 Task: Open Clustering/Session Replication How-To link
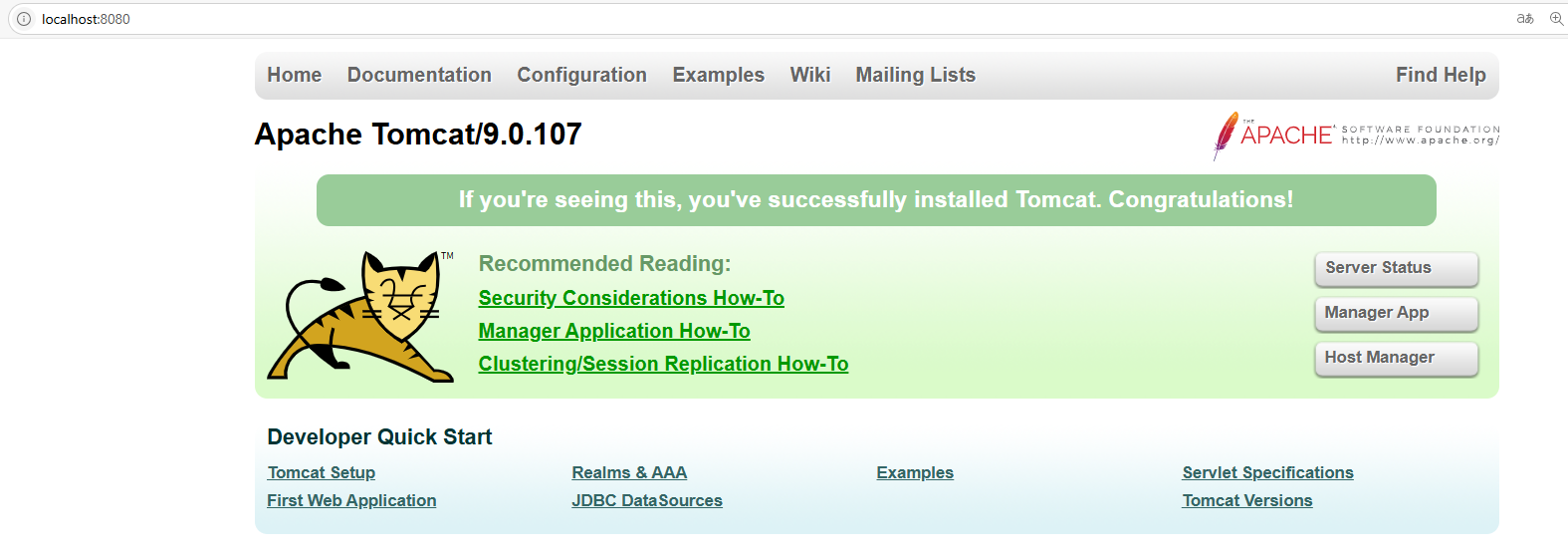[x=663, y=364]
